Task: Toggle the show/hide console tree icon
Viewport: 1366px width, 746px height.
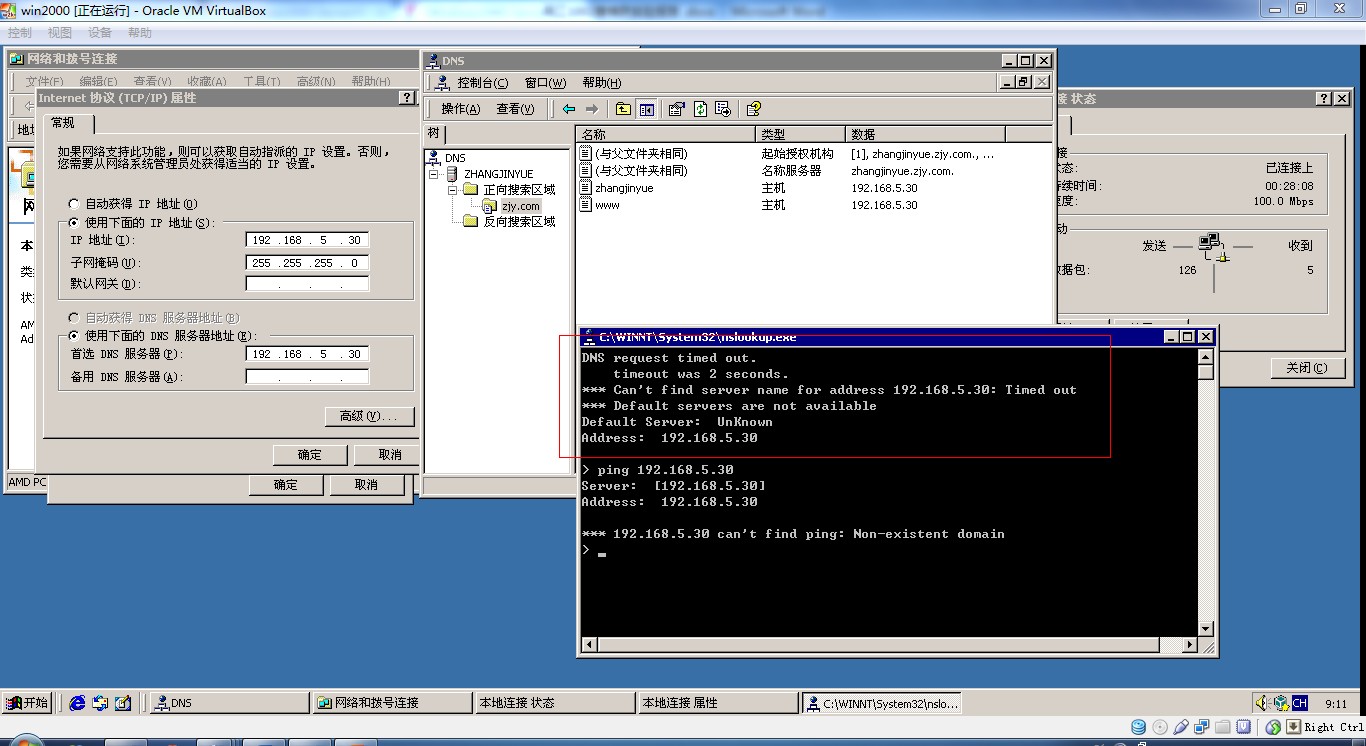Action: [646, 109]
